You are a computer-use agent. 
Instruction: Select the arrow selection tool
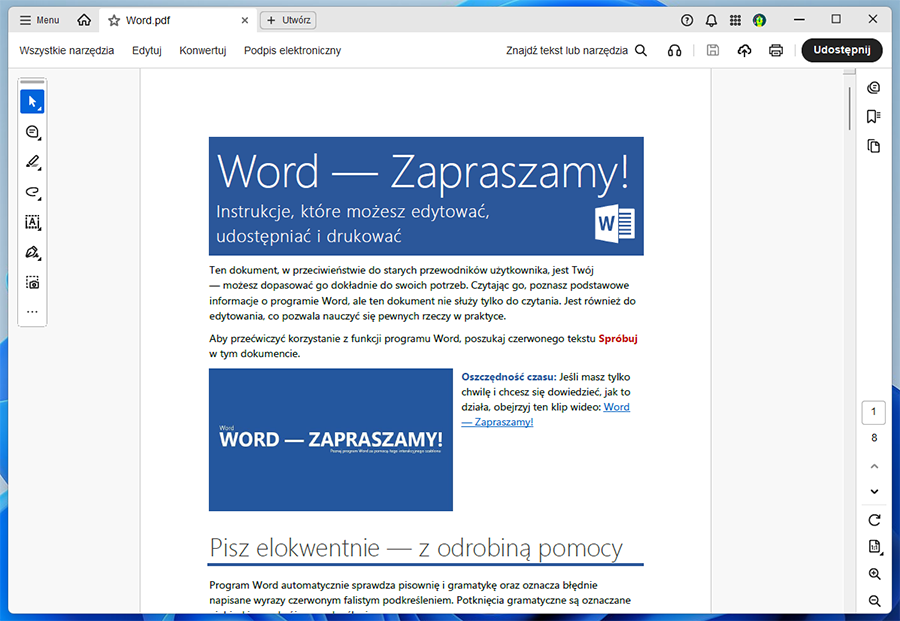click(x=32, y=102)
